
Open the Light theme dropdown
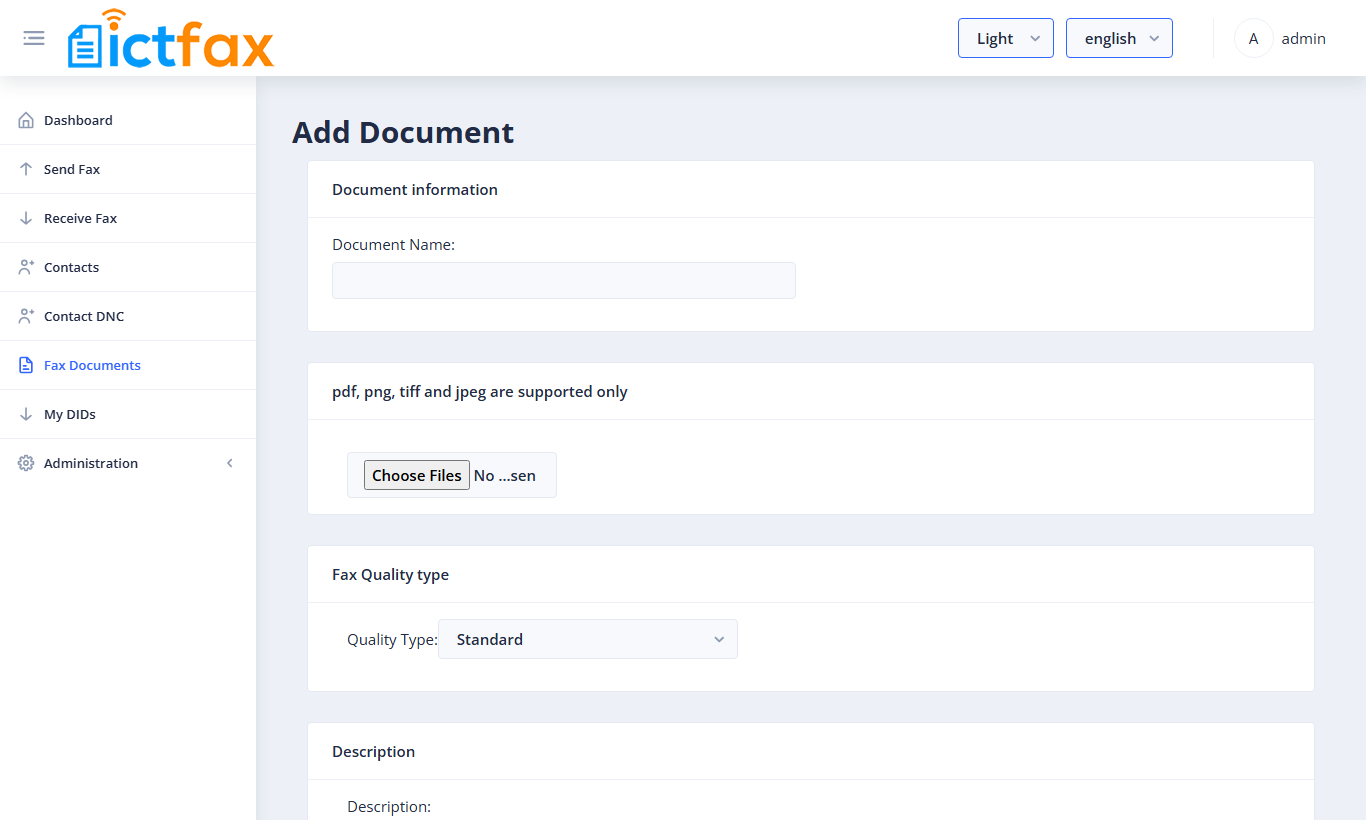(1005, 38)
